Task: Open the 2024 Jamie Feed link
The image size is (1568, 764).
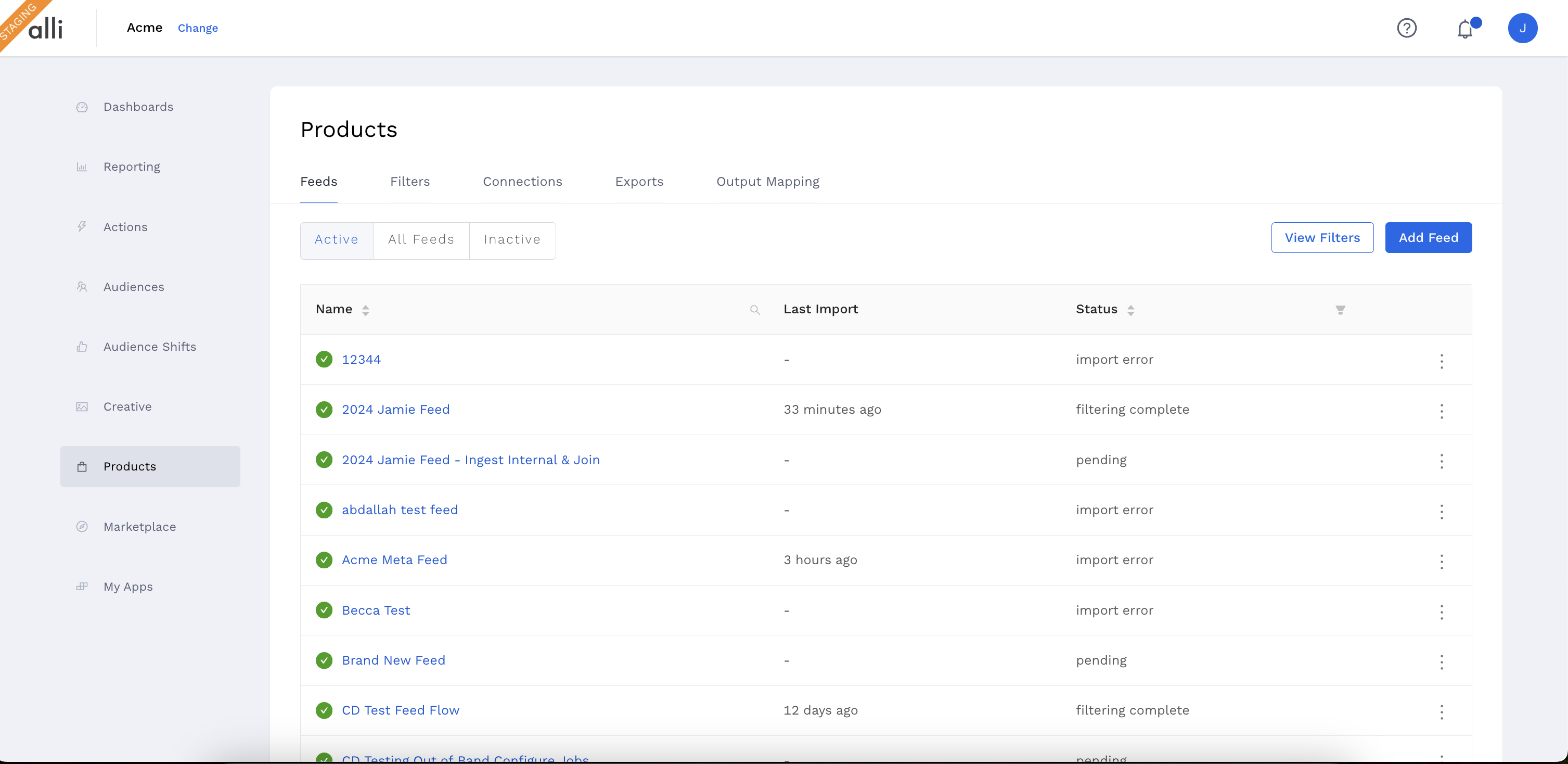Action: [x=396, y=410]
